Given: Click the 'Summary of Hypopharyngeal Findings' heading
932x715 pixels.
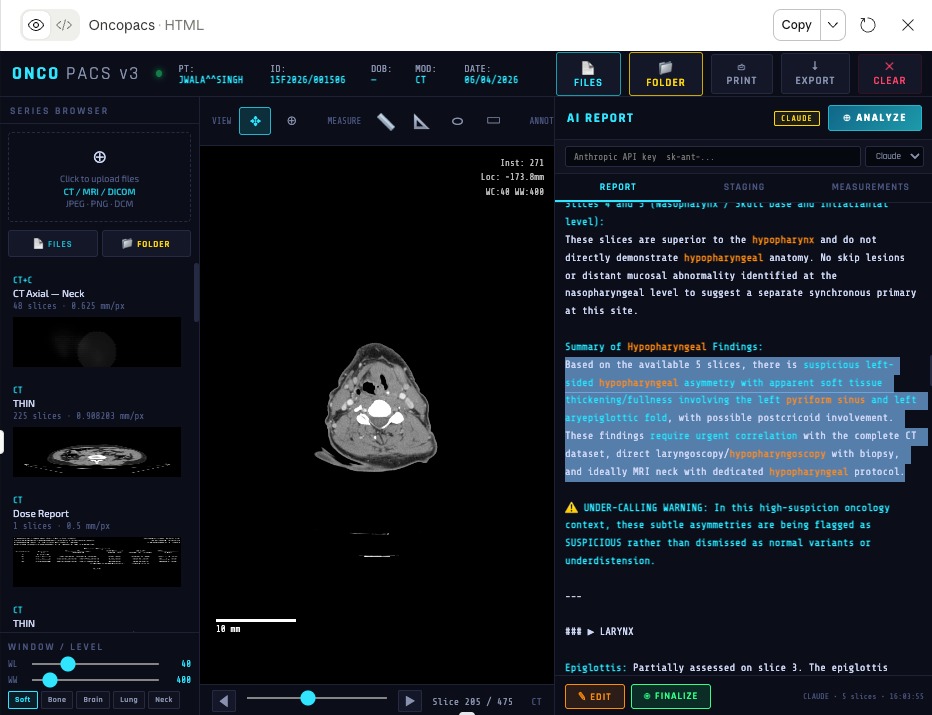Looking at the screenshot, I should pos(663,347).
